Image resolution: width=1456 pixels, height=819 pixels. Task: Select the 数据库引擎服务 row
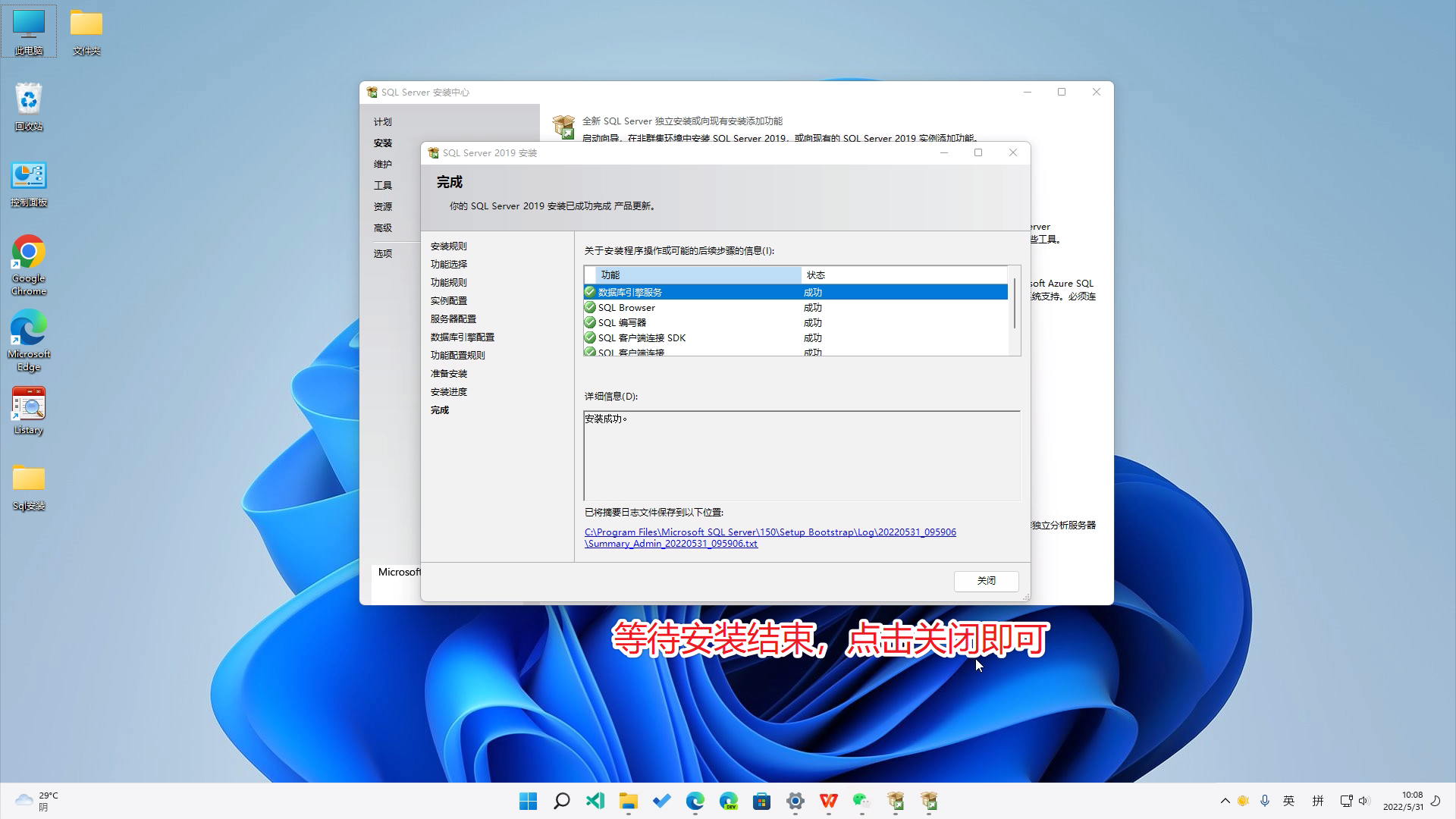[795, 292]
